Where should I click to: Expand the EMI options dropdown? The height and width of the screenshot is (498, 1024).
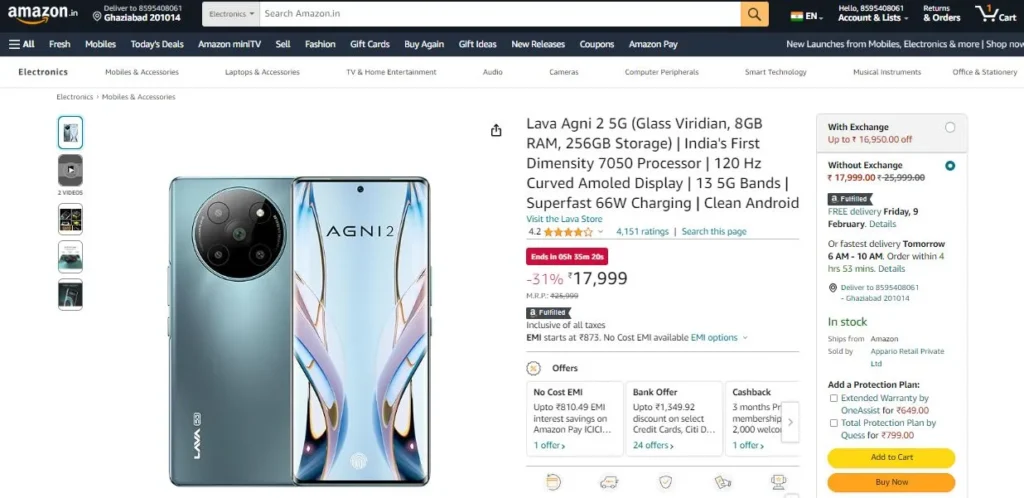coord(719,337)
